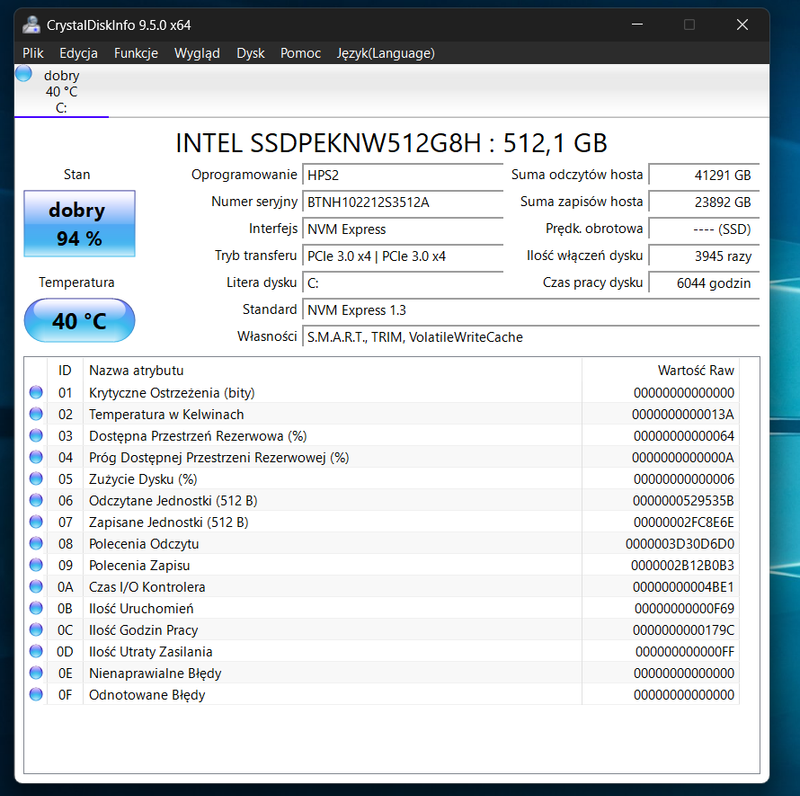Click the ID column header

click(x=65, y=370)
